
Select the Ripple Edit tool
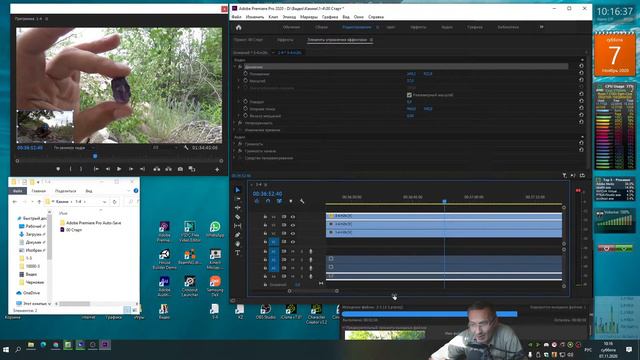click(238, 208)
